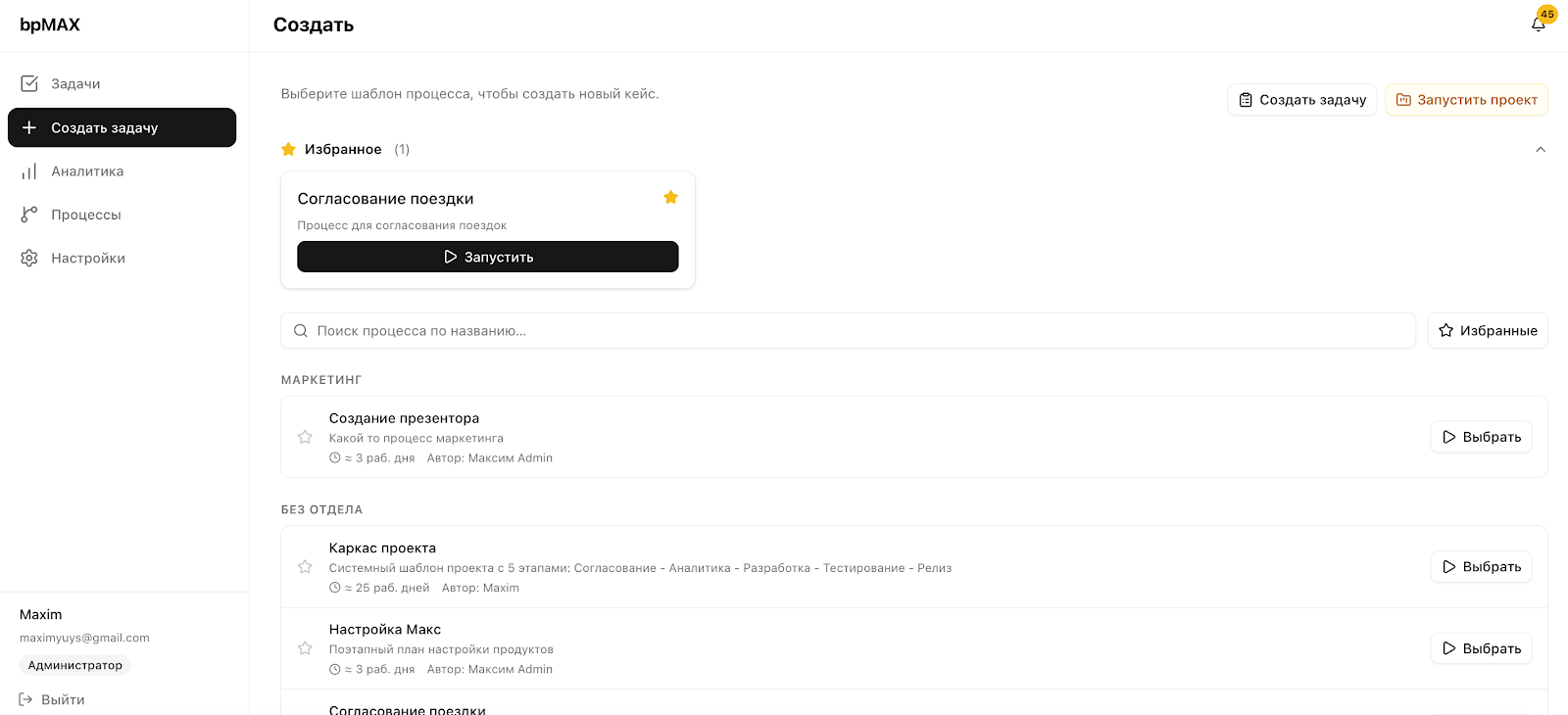Click the bpMAX logo
This screenshot has height=715, width=1568.
[50, 24]
